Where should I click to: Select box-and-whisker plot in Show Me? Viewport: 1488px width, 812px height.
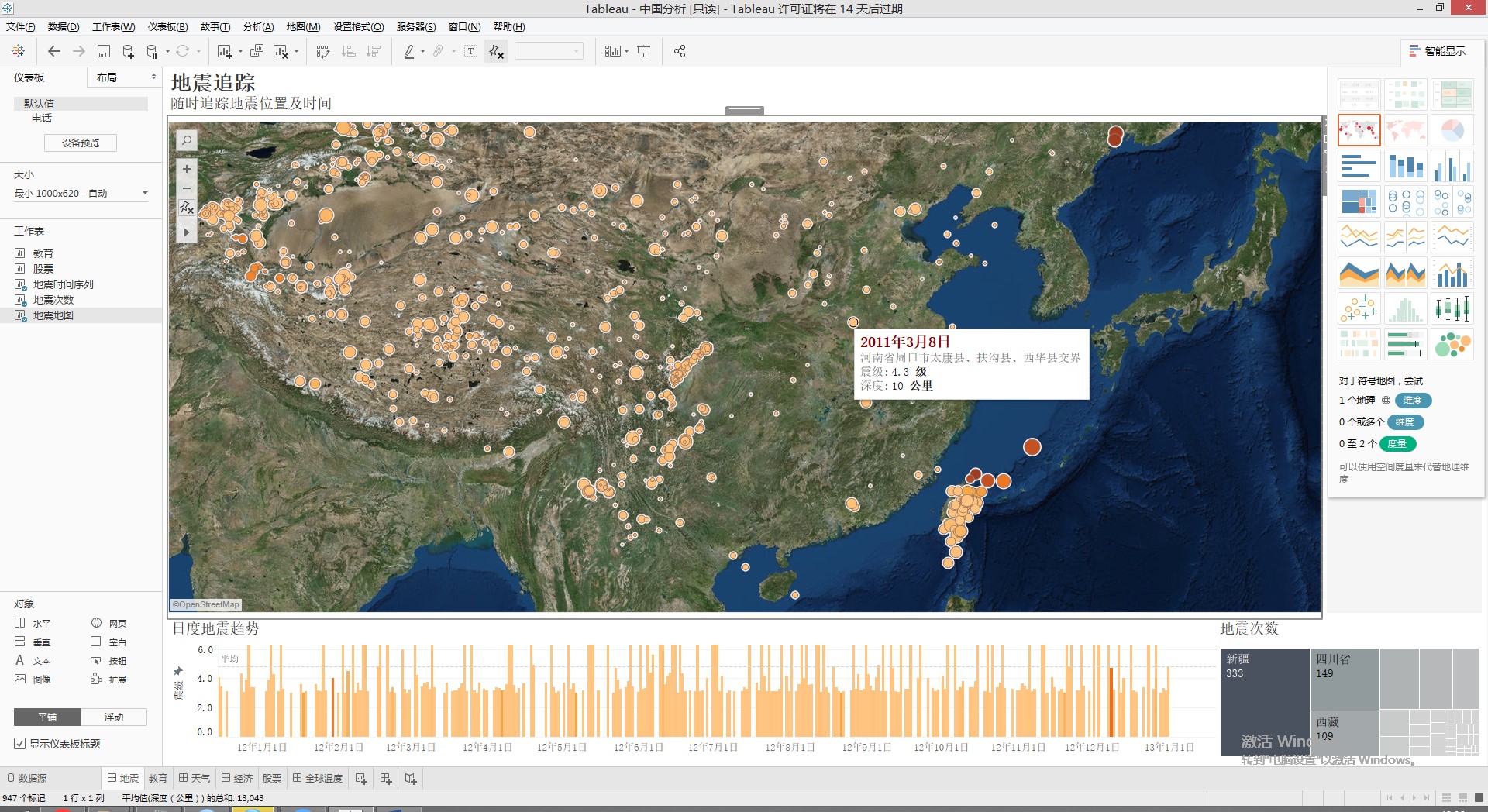tap(1452, 308)
